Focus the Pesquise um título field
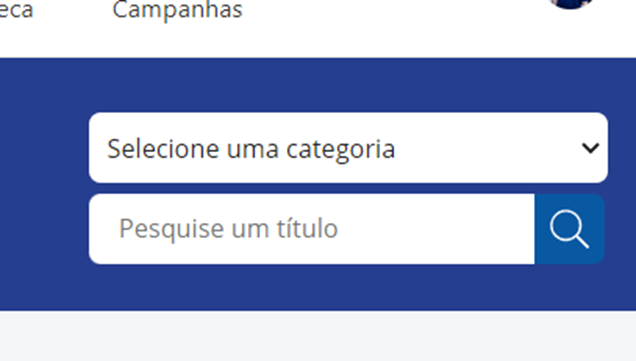 coord(312,229)
